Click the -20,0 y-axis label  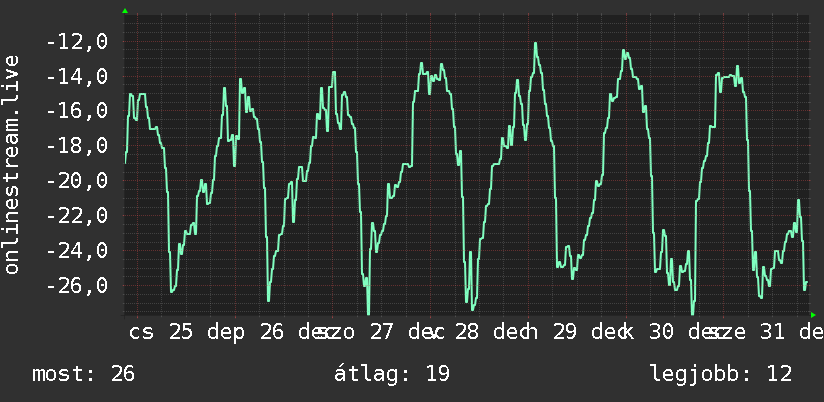click(x=77, y=181)
